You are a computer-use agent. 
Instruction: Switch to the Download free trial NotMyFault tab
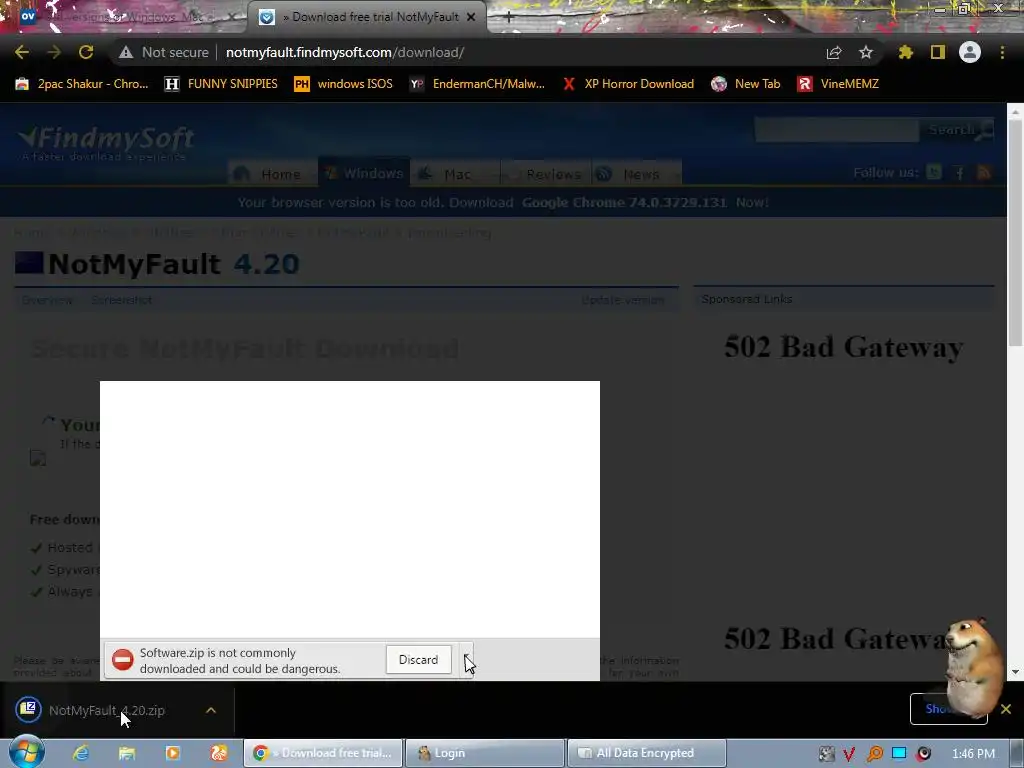(366, 17)
